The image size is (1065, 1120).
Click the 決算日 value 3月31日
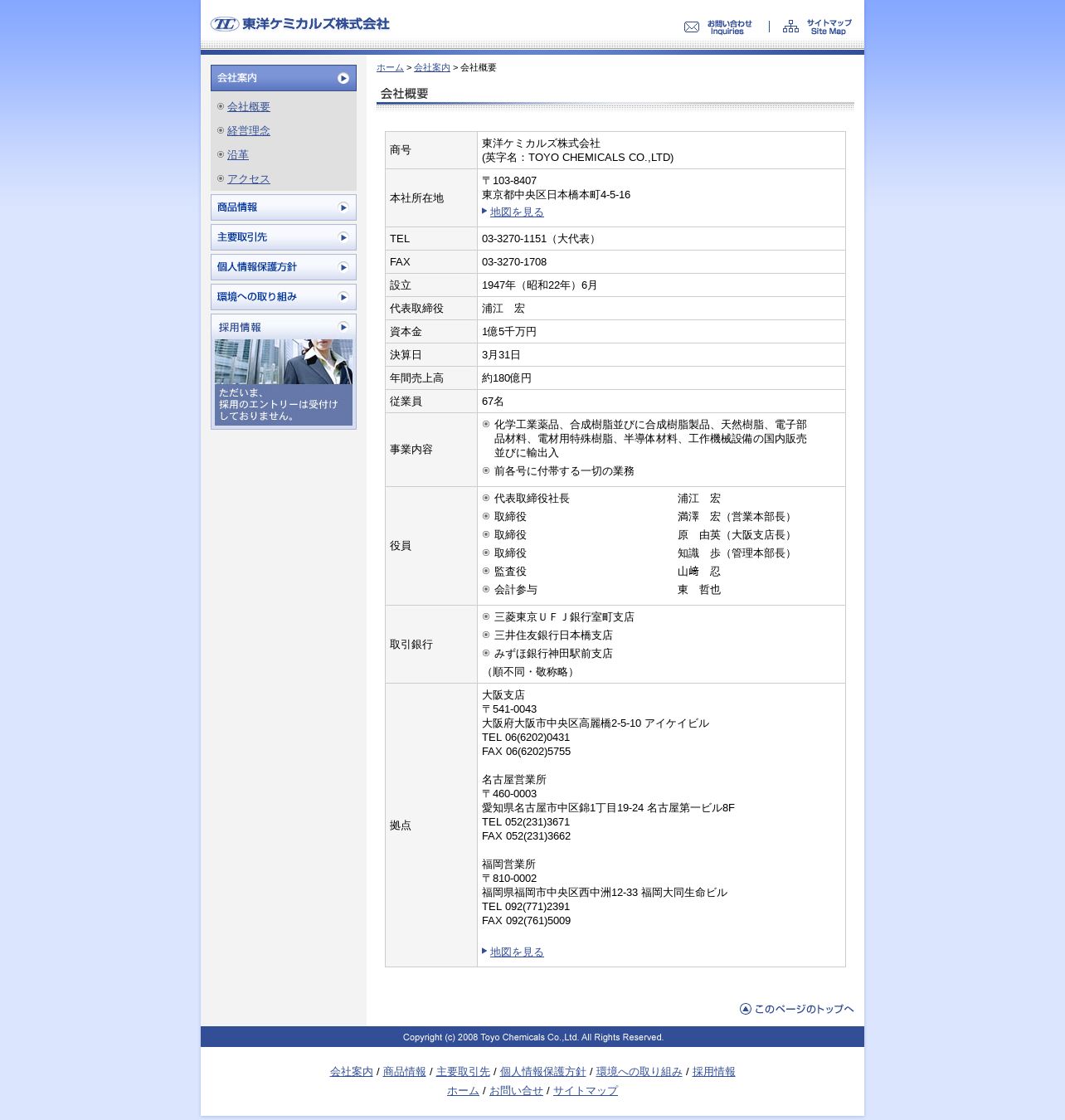[501, 355]
